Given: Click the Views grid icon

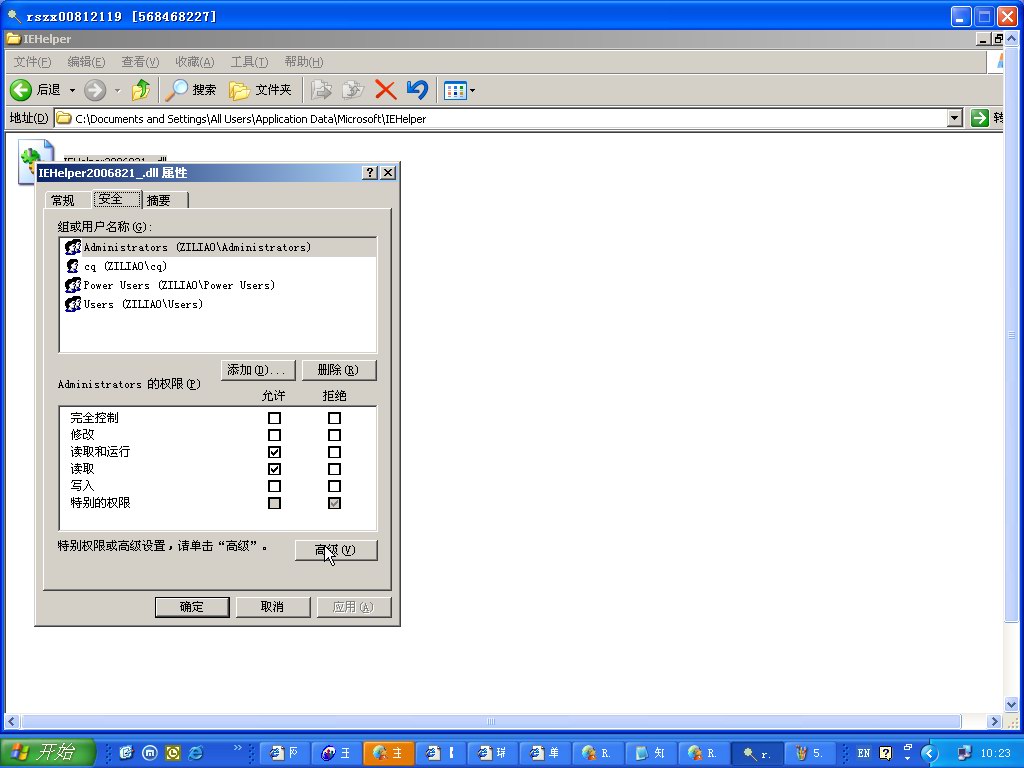Looking at the screenshot, I should point(455,90).
